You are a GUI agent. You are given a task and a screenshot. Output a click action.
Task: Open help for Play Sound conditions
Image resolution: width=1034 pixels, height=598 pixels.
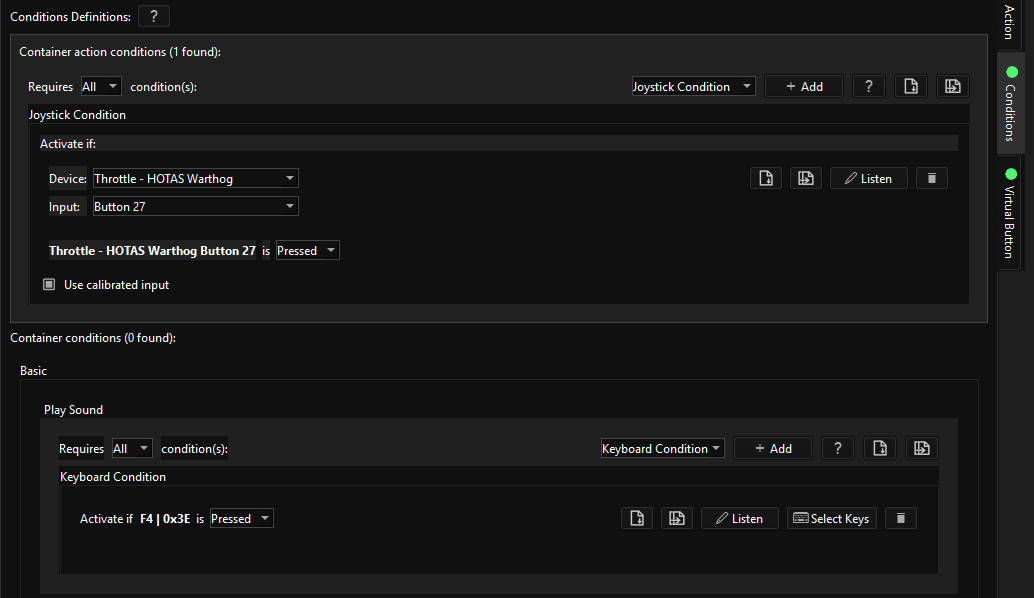(837, 448)
